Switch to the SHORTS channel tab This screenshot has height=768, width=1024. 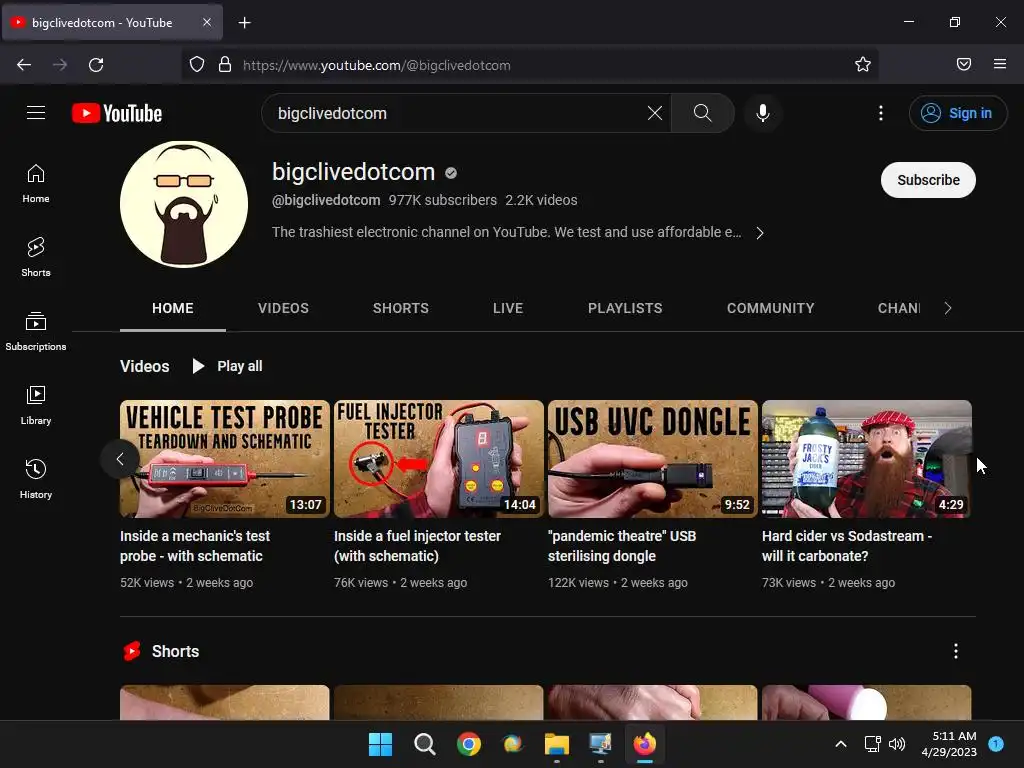[400, 308]
